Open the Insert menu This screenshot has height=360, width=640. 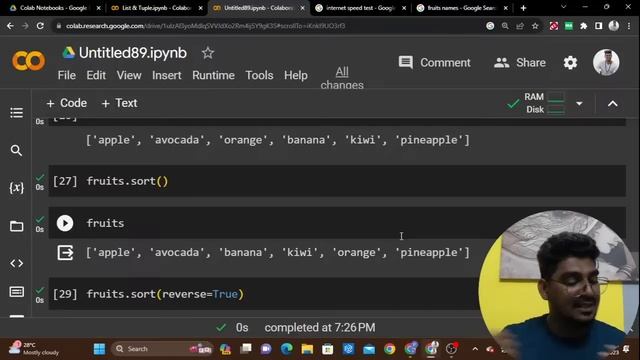click(x=167, y=76)
